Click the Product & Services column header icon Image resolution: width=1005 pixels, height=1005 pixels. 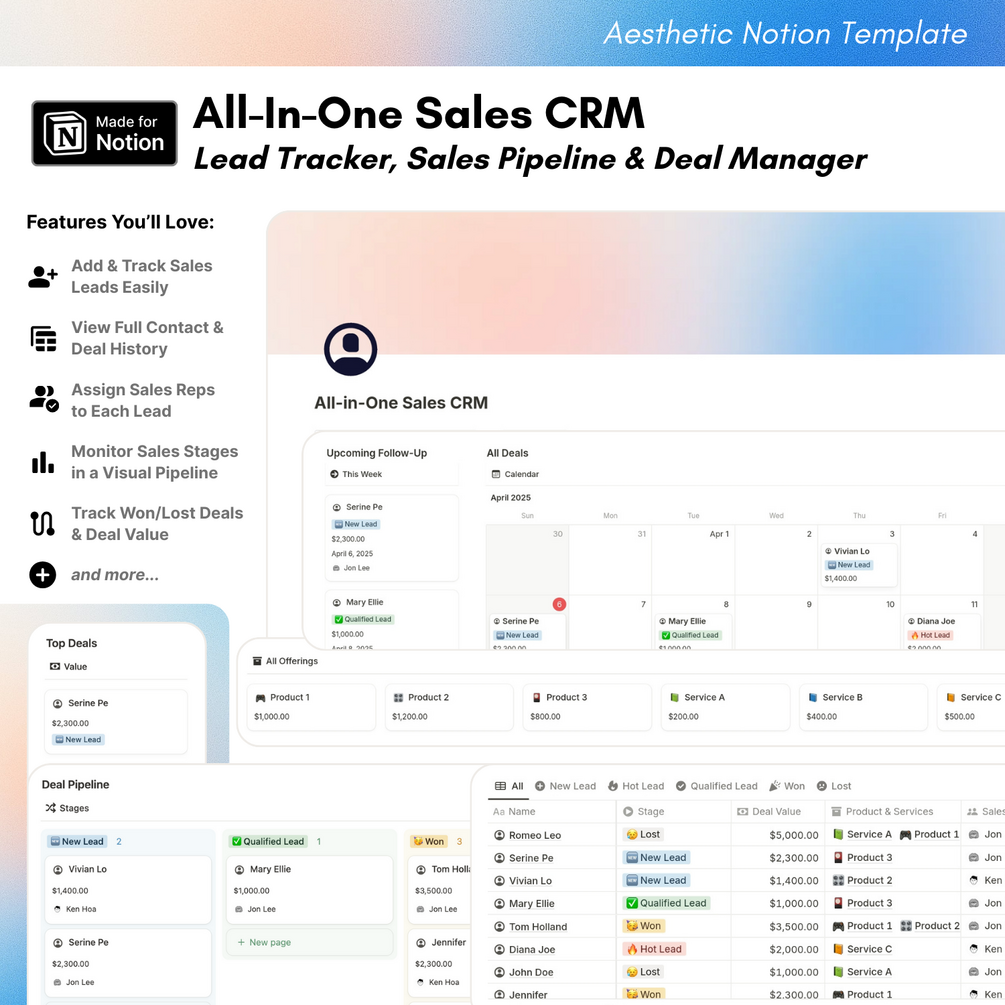pyautogui.click(x=836, y=811)
